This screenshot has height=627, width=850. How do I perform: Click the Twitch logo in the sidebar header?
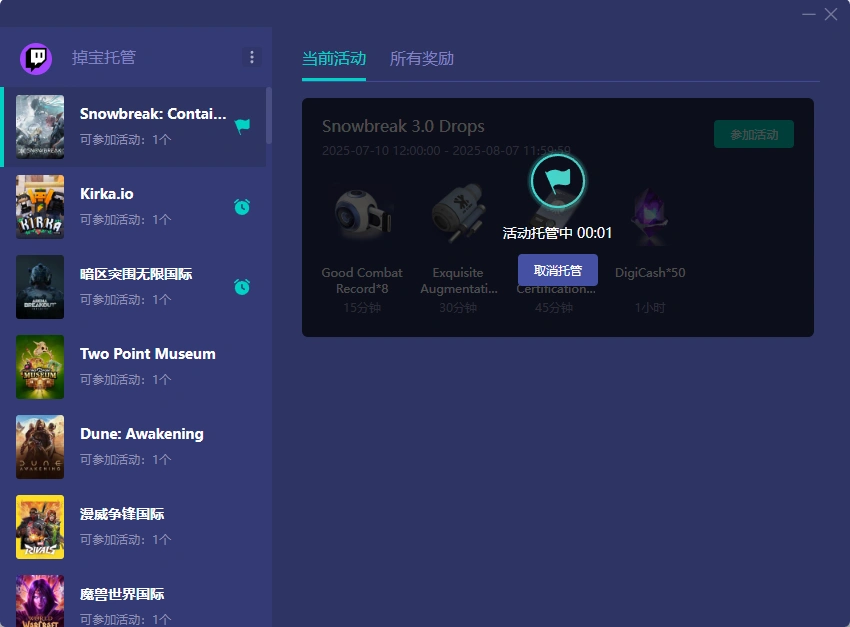[37, 57]
